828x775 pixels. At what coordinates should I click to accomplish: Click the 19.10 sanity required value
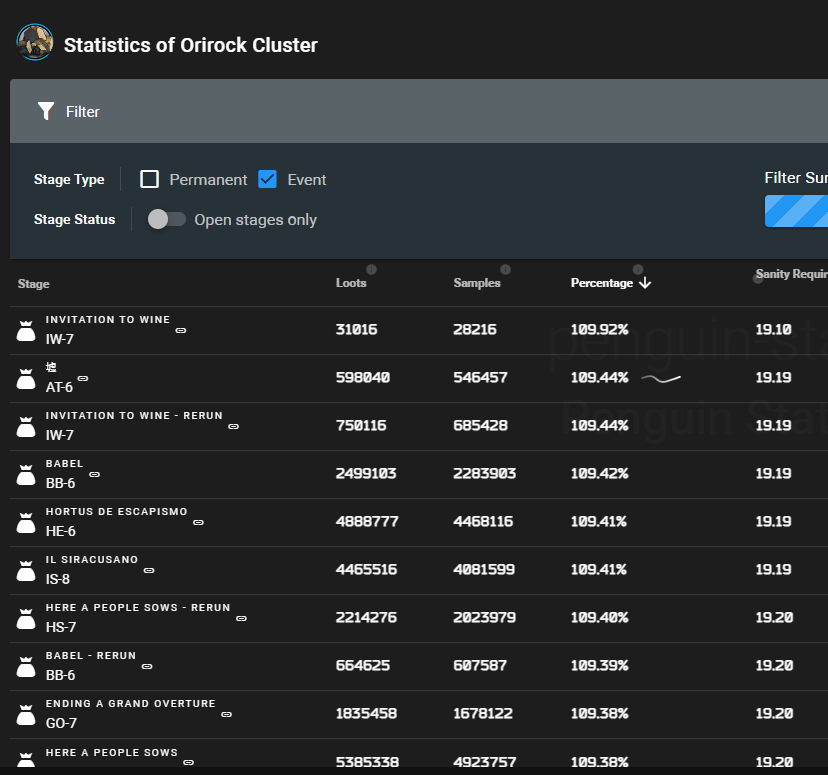773,329
